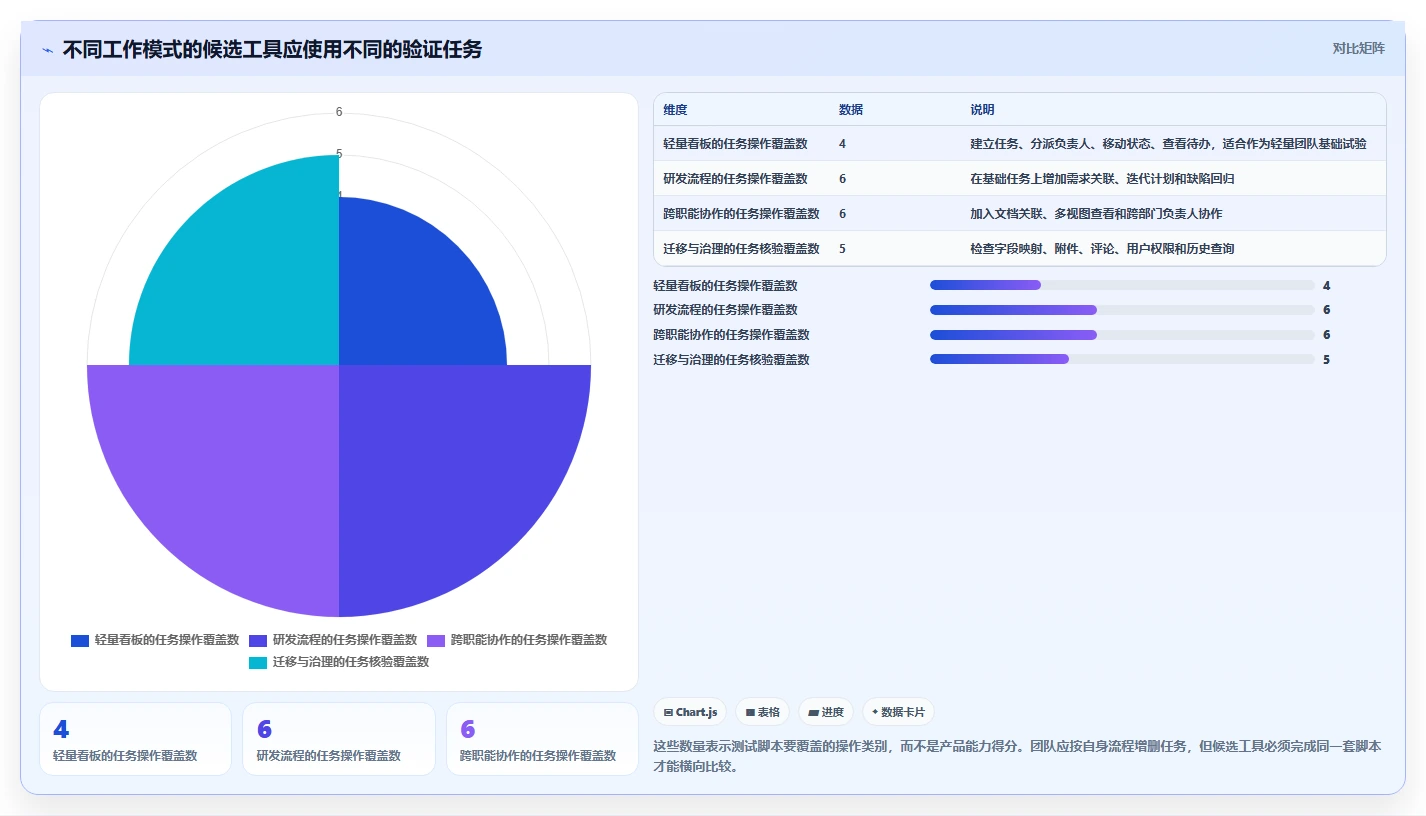1426x816 pixels.
Task: Click the heading 不同工作模式的候选工具应使用不同的验证任务
Action: coord(272,49)
